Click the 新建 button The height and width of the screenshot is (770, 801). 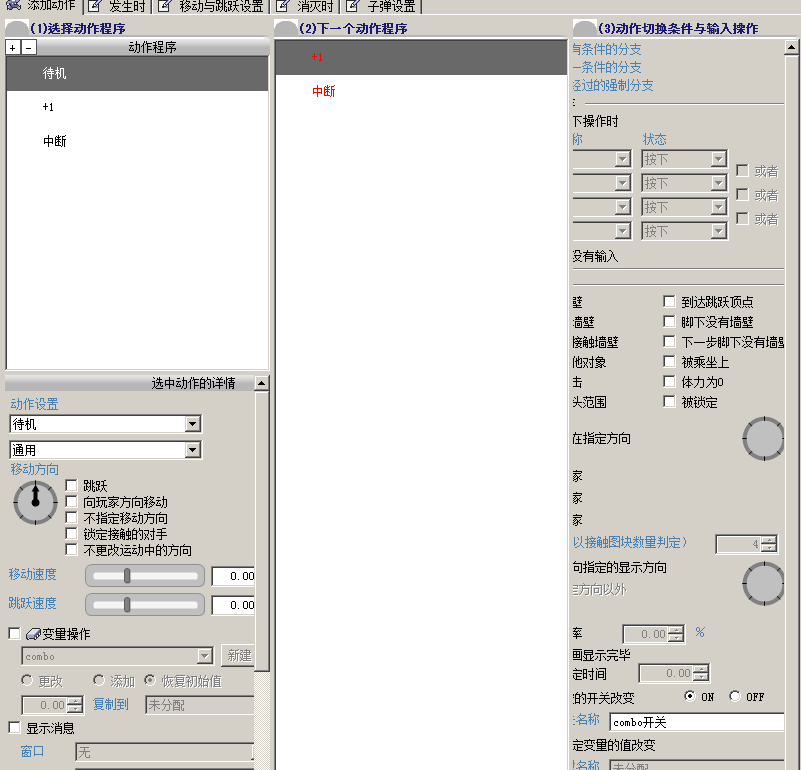[x=238, y=656]
